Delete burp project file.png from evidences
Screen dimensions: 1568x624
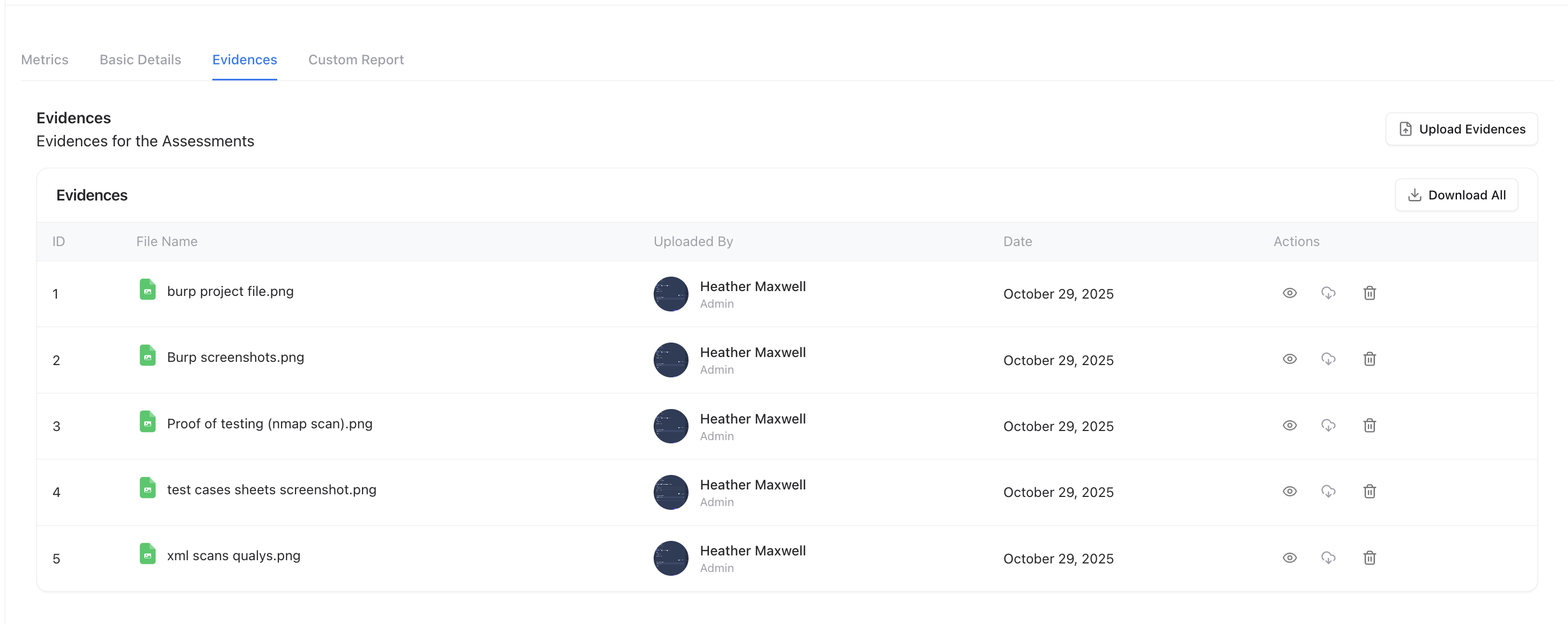click(1370, 293)
